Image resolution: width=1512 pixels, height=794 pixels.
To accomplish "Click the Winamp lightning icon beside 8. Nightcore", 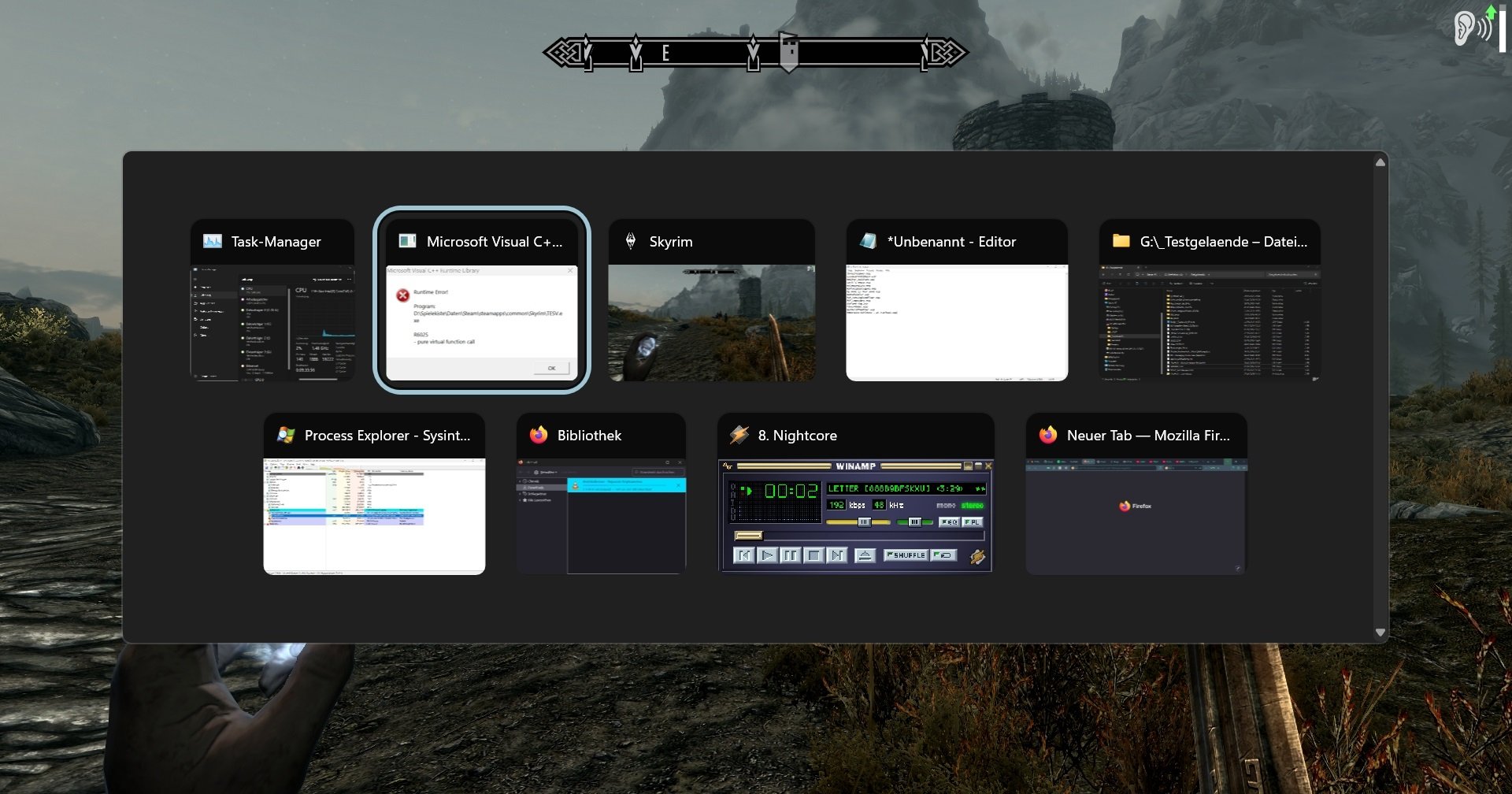I will pos(739,435).
